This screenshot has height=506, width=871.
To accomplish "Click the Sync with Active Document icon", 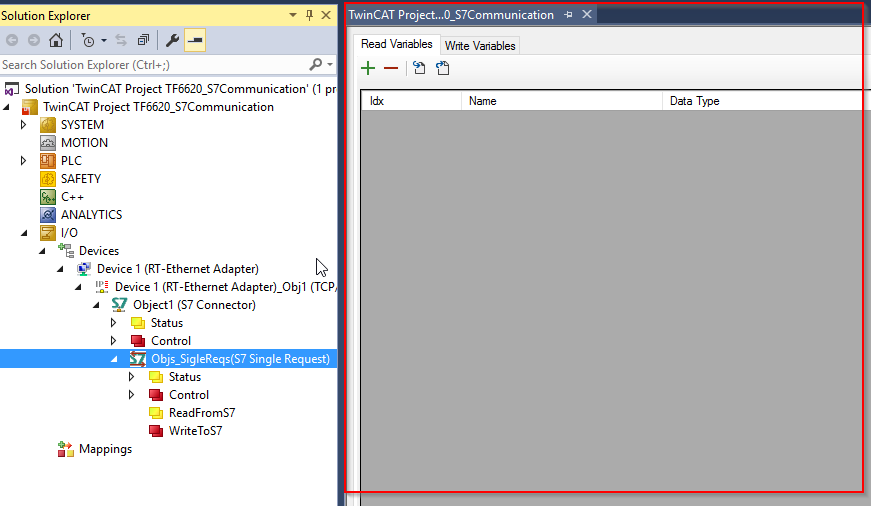I will coord(121,40).
